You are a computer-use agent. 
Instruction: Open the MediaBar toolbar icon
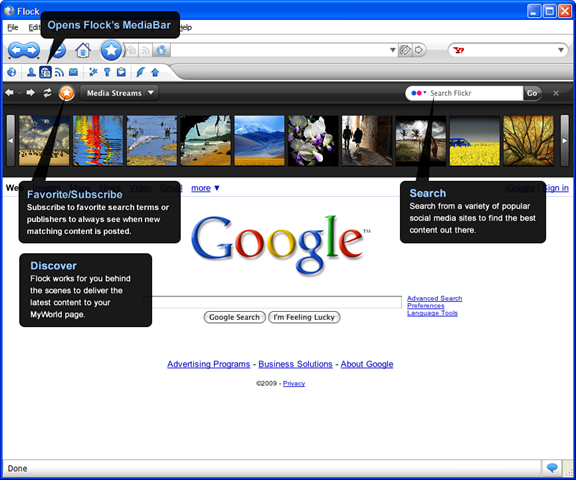pyautogui.click(x=46, y=72)
